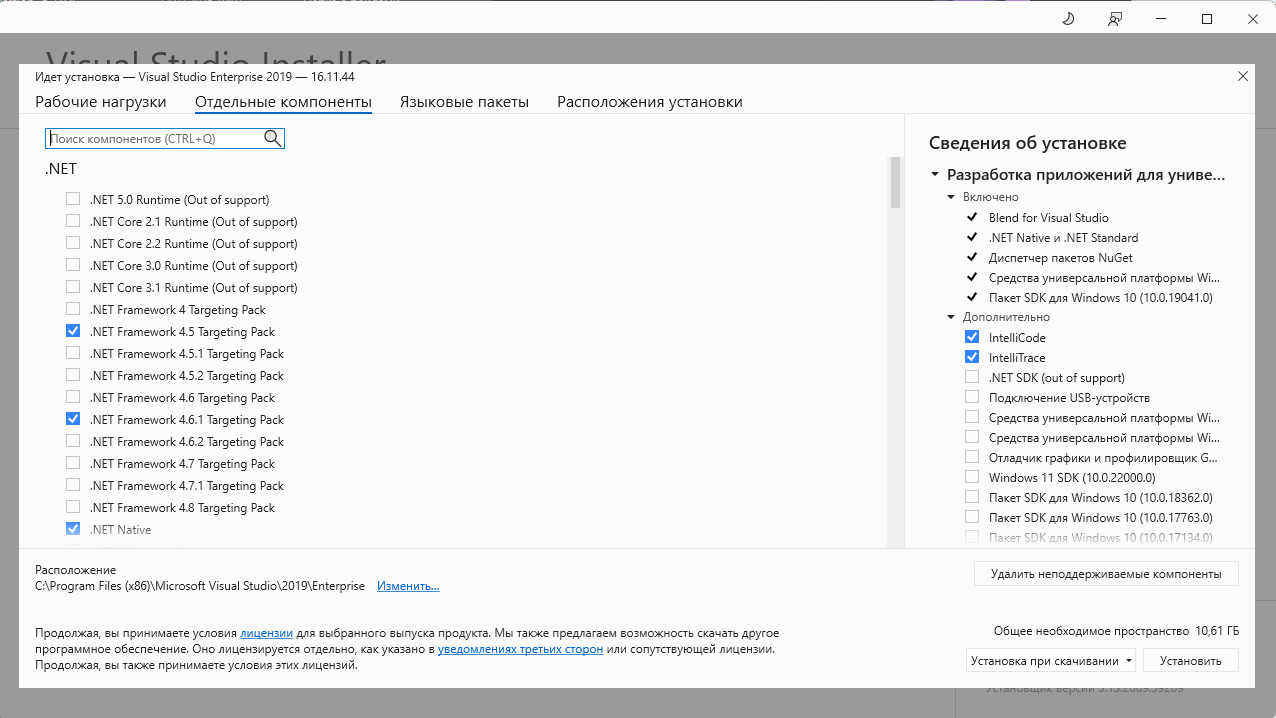The height and width of the screenshot is (718, 1276).
Task: Uncheck .NET Framework 4.5 Targeting Pack
Action: (73, 331)
